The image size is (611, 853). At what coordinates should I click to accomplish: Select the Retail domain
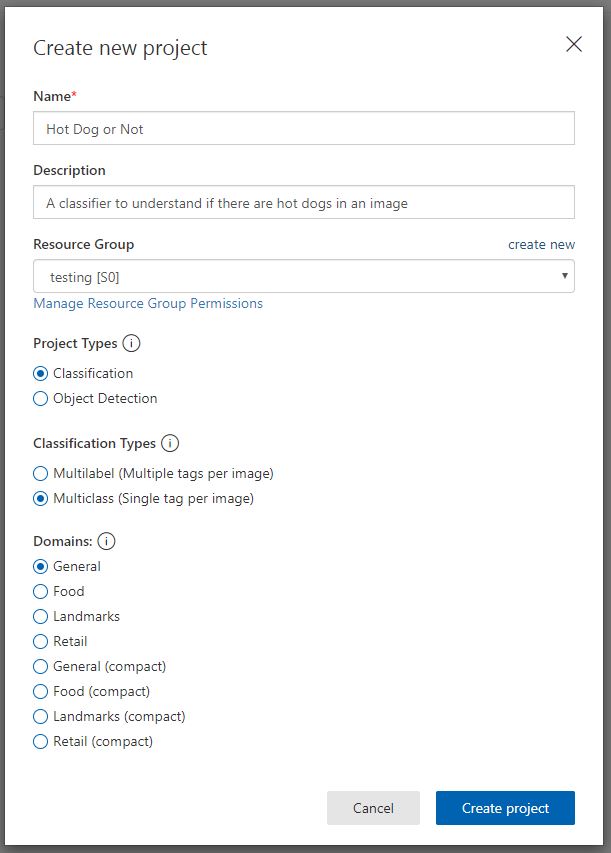pyautogui.click(x=41, y=641)
